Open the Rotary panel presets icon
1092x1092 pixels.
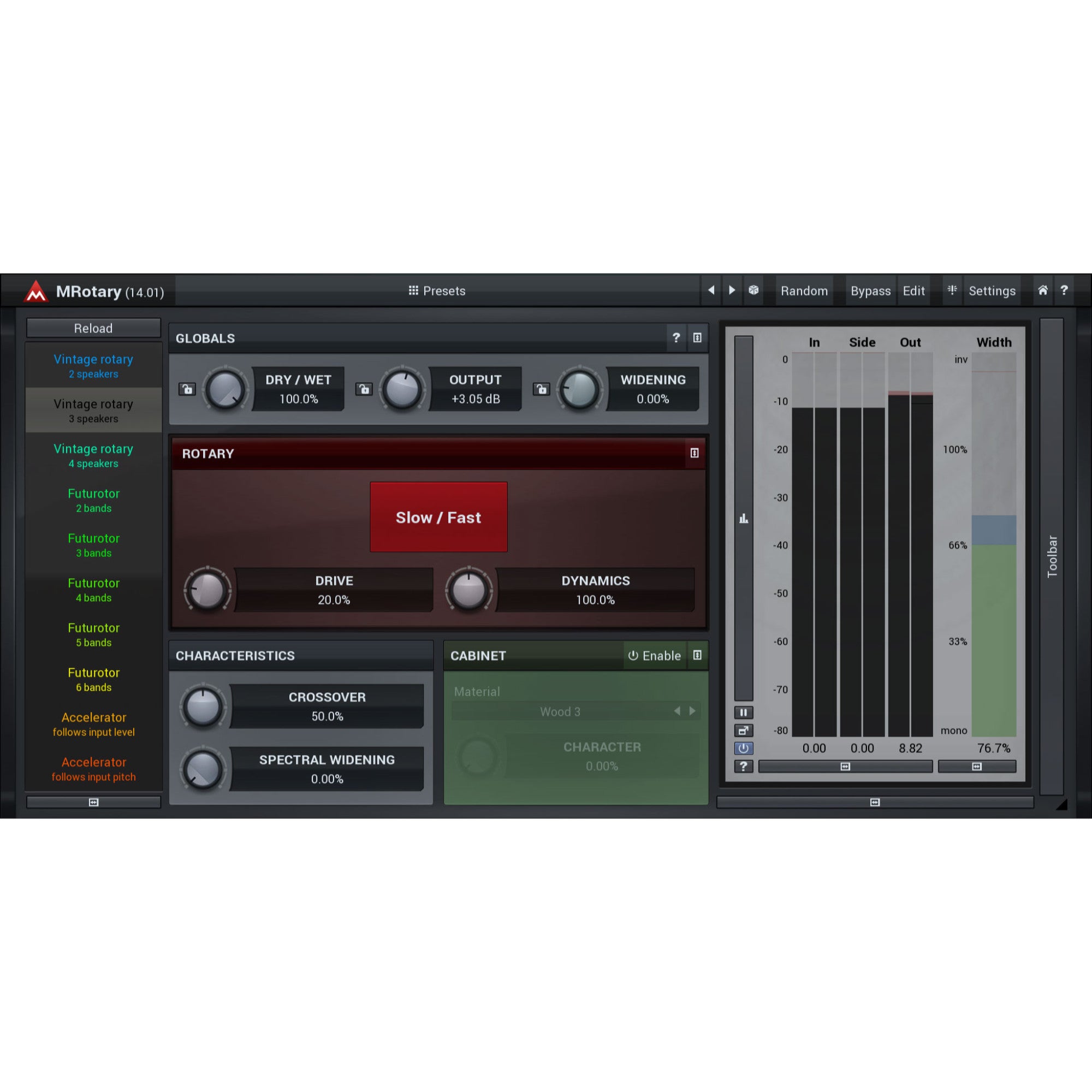pyautogui.click(x=695, y=453)
